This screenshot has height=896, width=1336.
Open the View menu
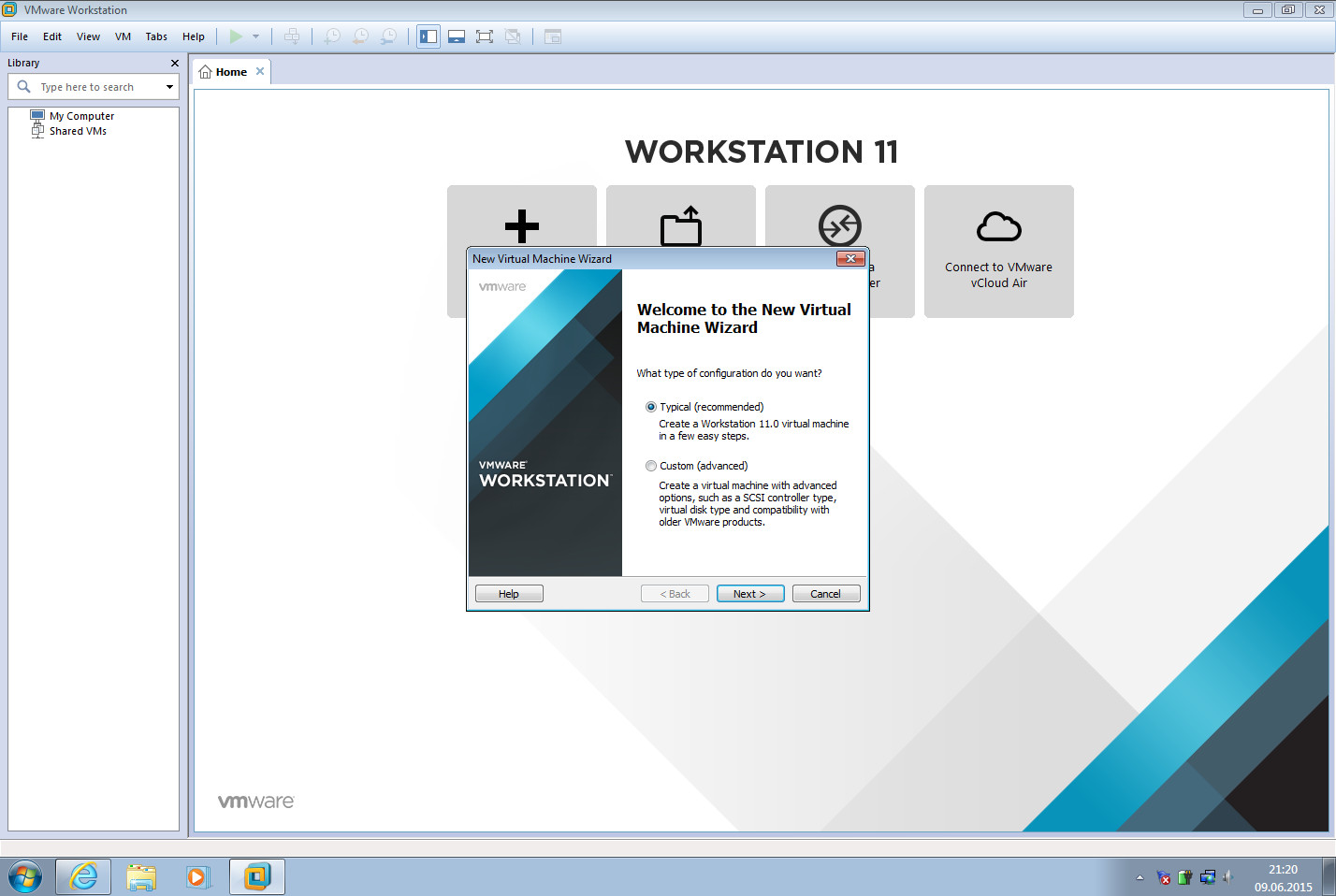tap(88, 36)
